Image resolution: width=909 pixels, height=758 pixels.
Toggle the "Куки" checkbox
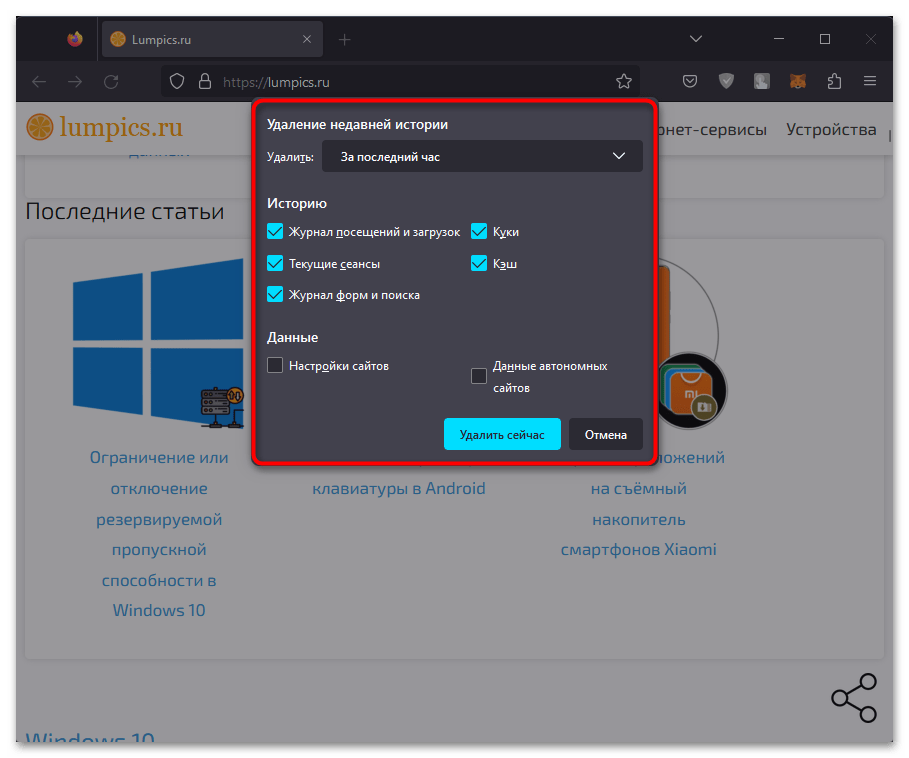(x=479, y=232)
